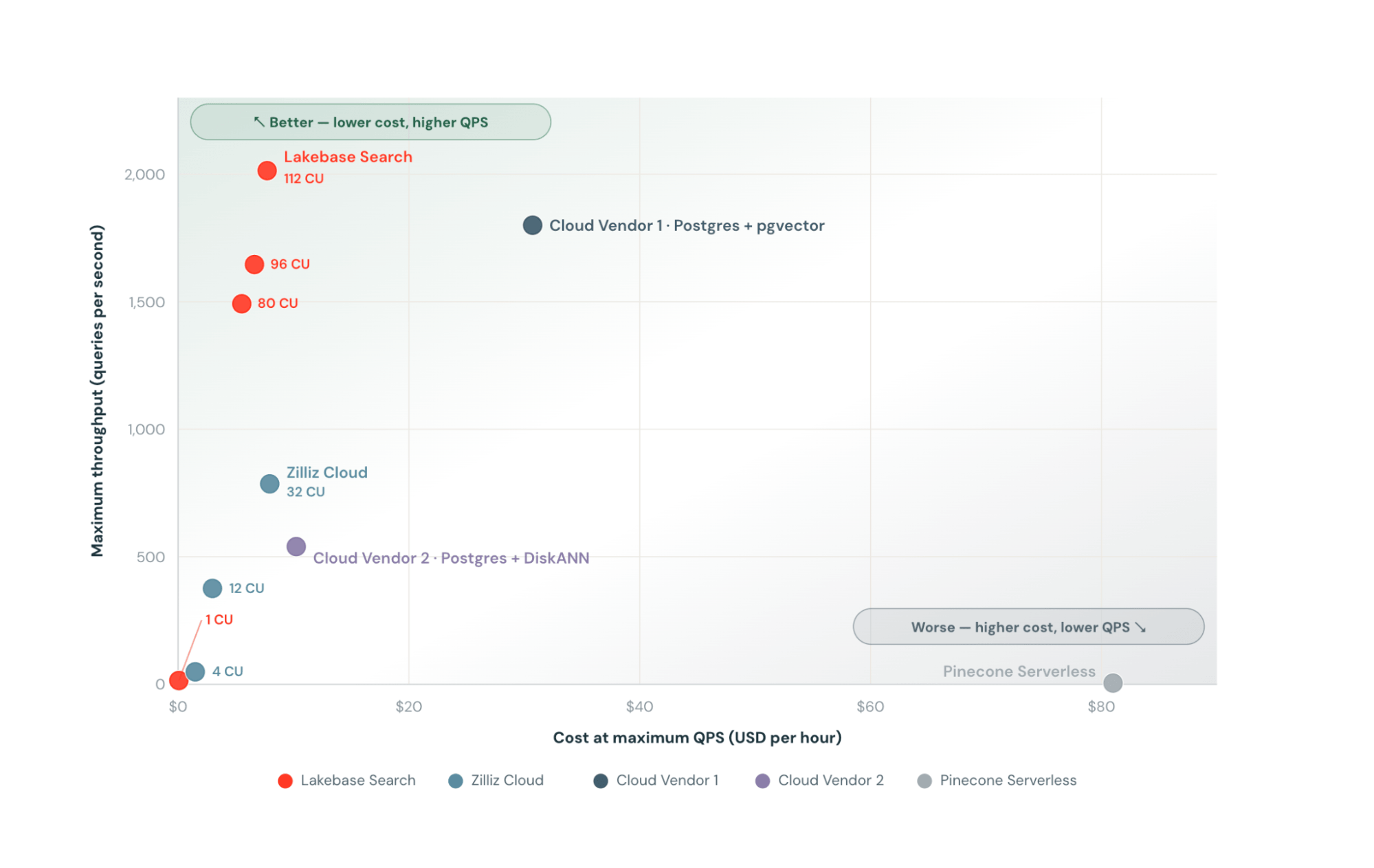Select the dark Cloud Vendor 1 pgvector point

[532, 225]
